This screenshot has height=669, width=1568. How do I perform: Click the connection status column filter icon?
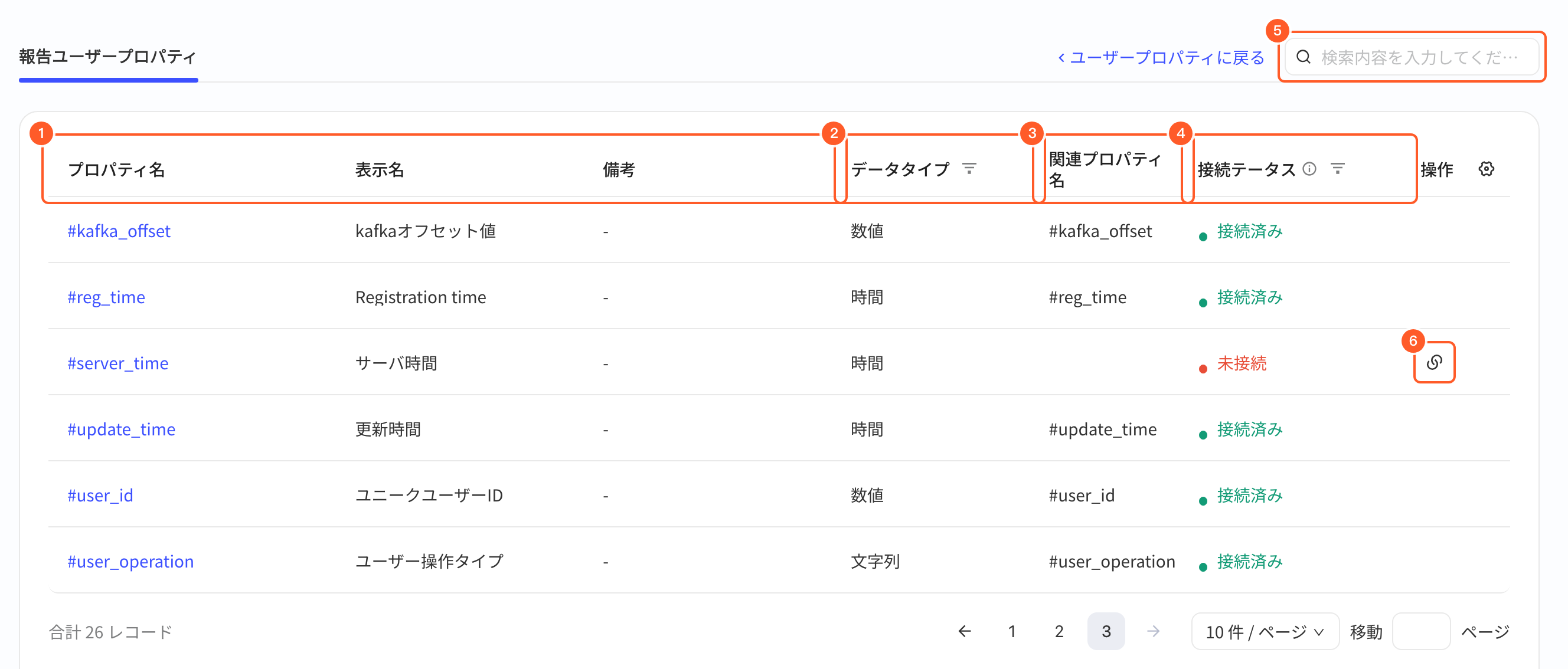[1337, 169]
